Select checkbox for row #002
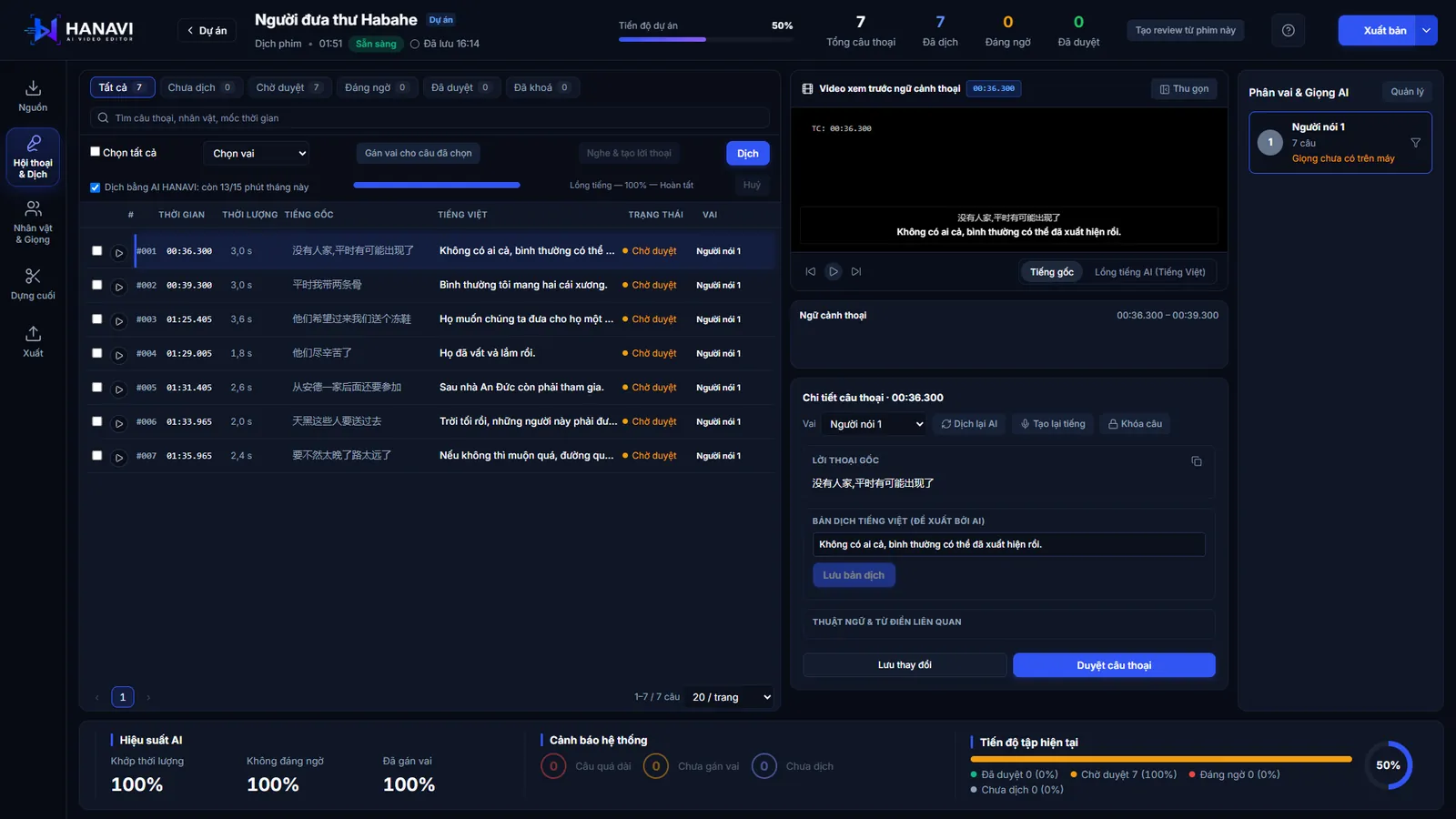The image size is (1456, 819). point(96,285)
